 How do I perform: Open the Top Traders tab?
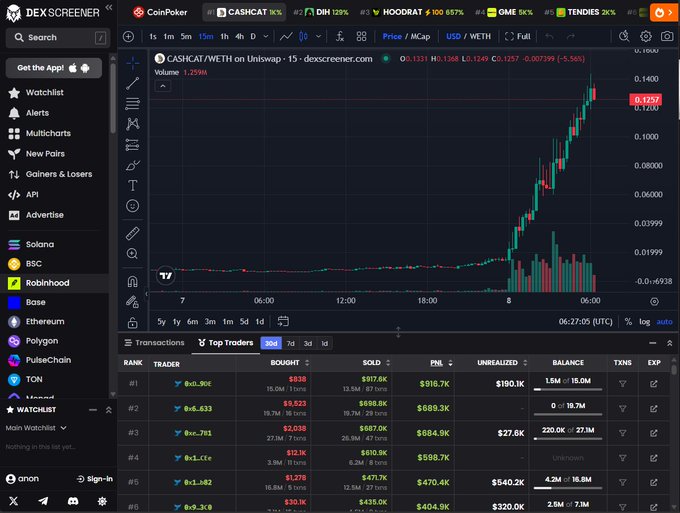[x=226, y=343]
